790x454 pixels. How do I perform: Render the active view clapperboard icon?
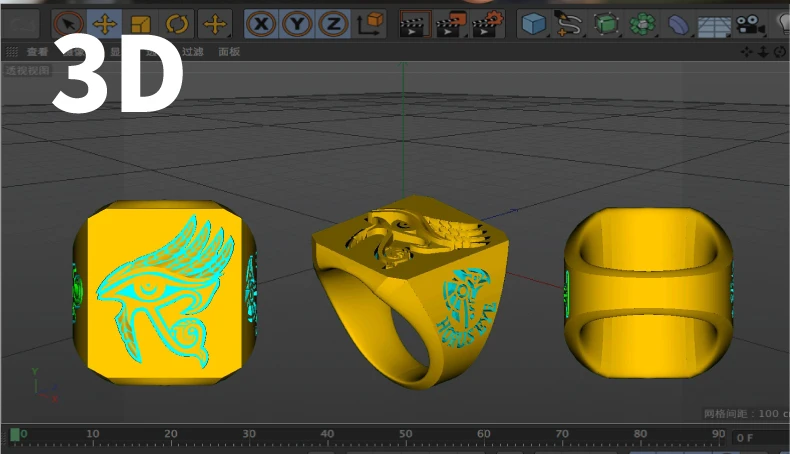point(415,24)
